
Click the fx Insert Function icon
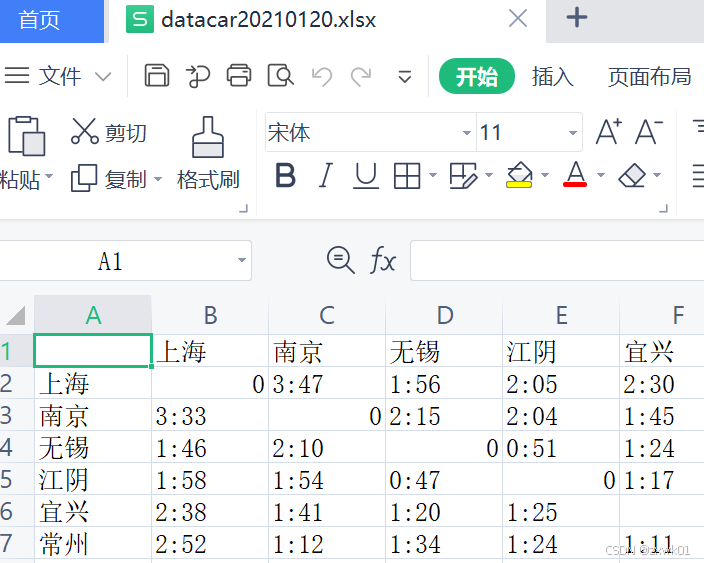(383, 260)
